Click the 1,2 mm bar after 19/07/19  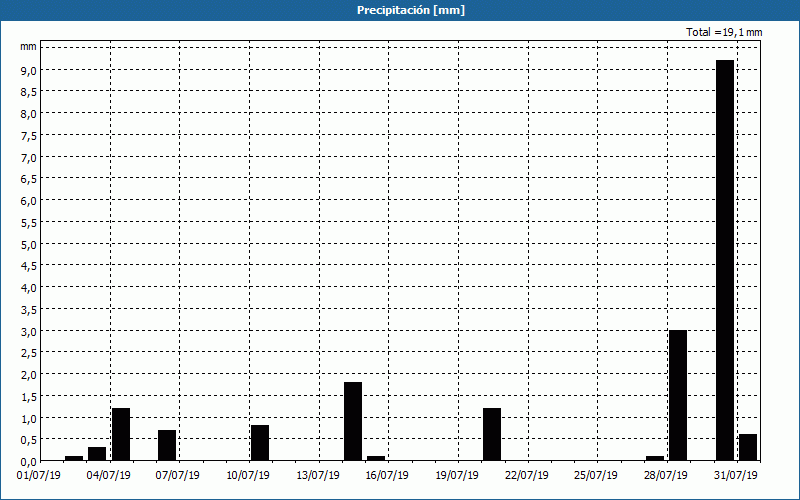(x=492, y=434)
